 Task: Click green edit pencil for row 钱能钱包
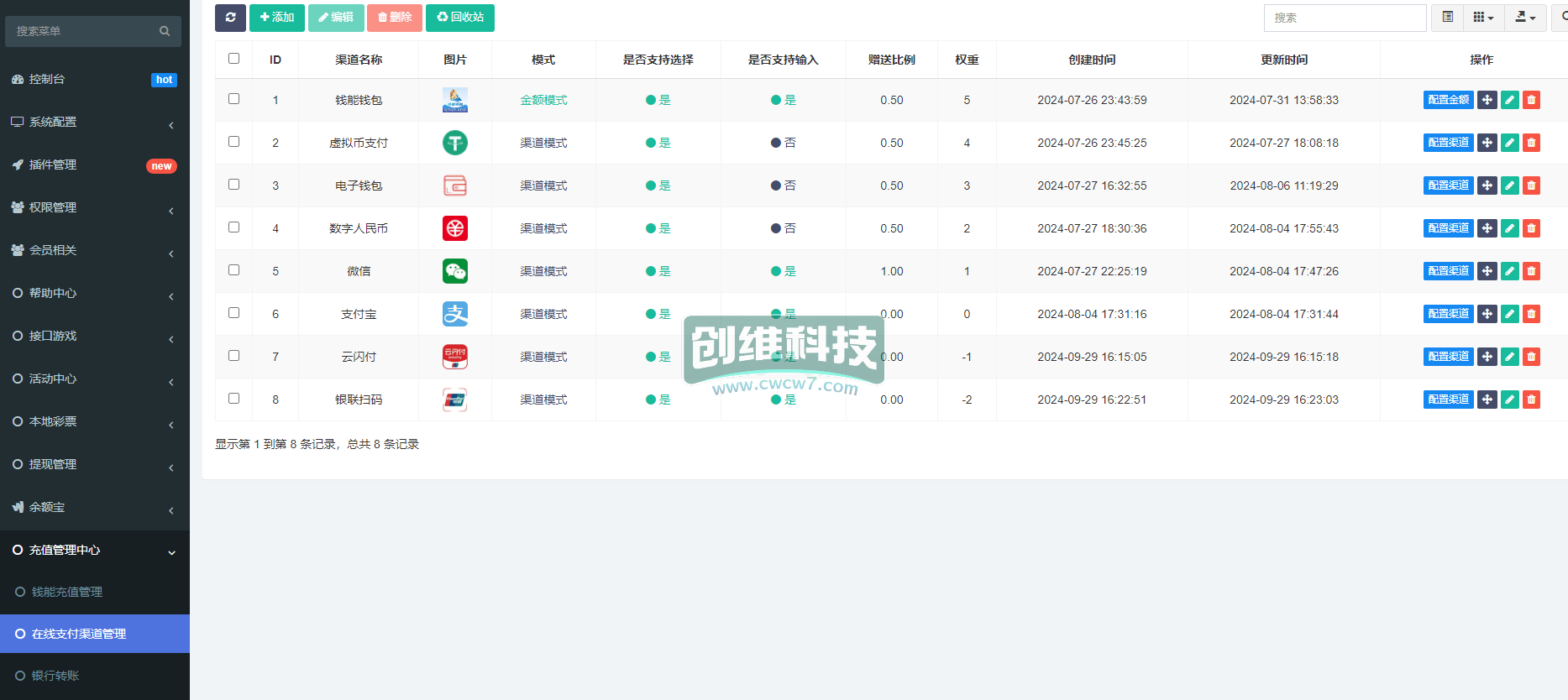pos(1509,100)
